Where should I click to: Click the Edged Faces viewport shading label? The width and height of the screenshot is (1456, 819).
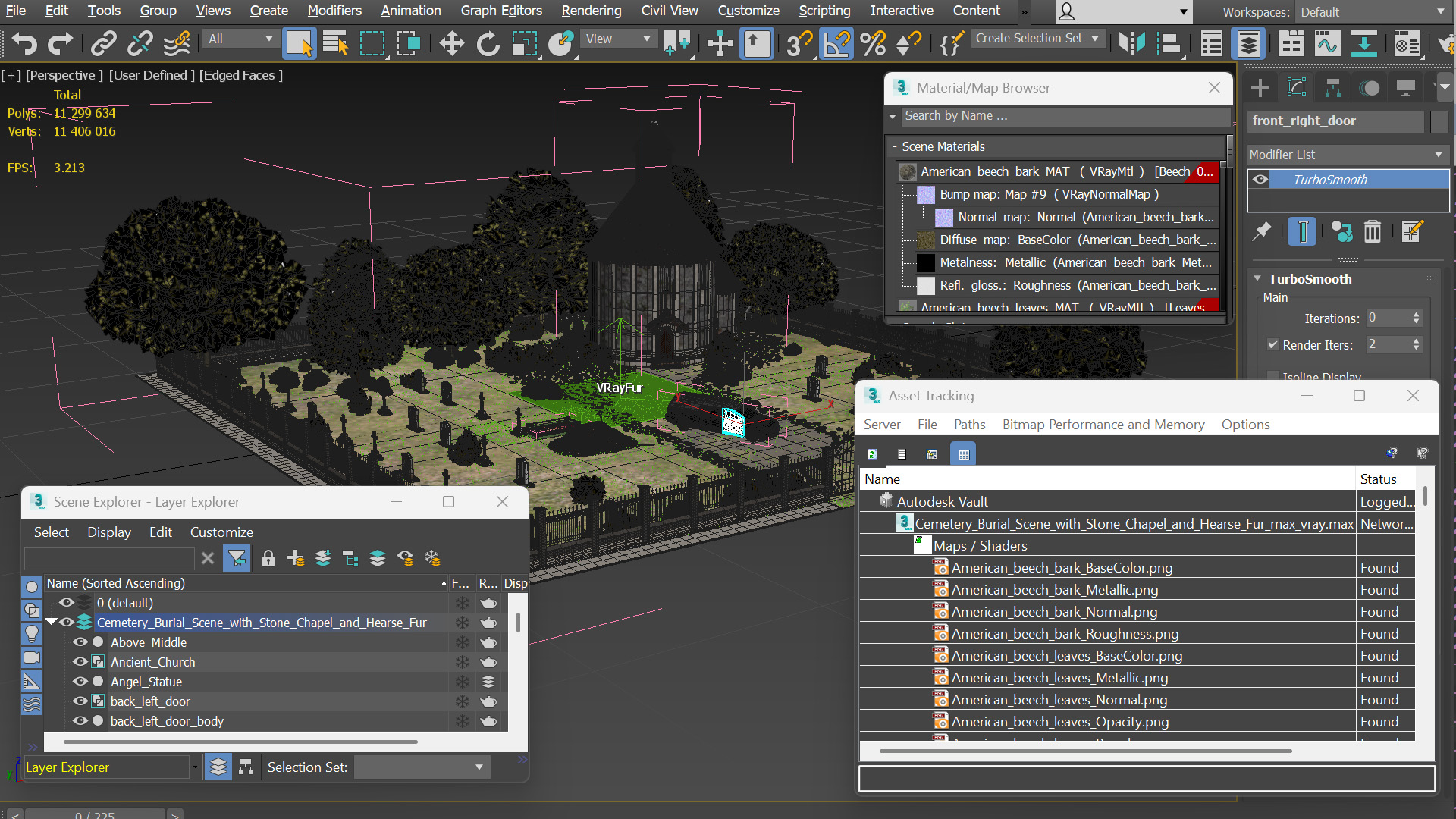(x=241, y=75)
